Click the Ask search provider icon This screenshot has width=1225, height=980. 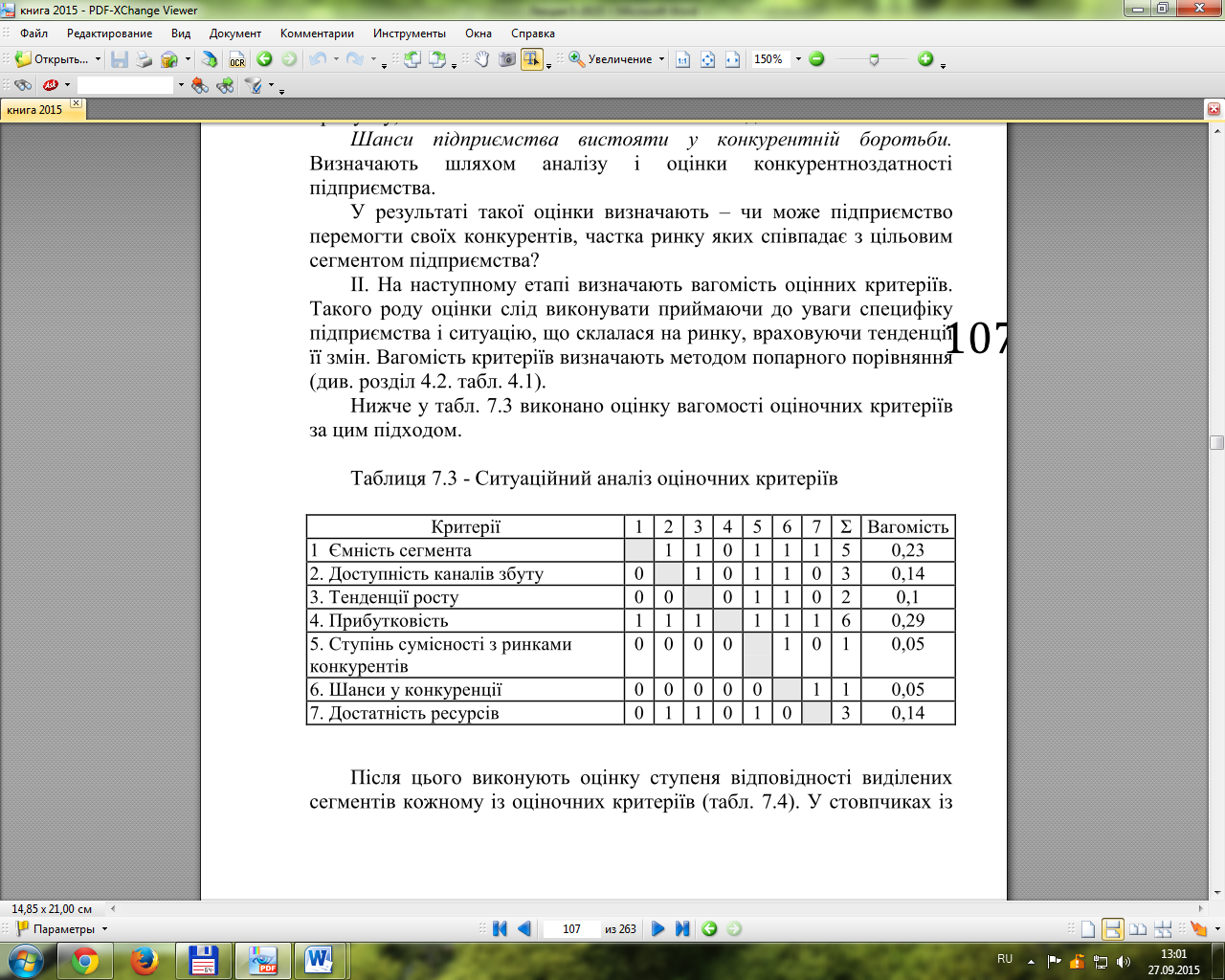pos(51,85)
